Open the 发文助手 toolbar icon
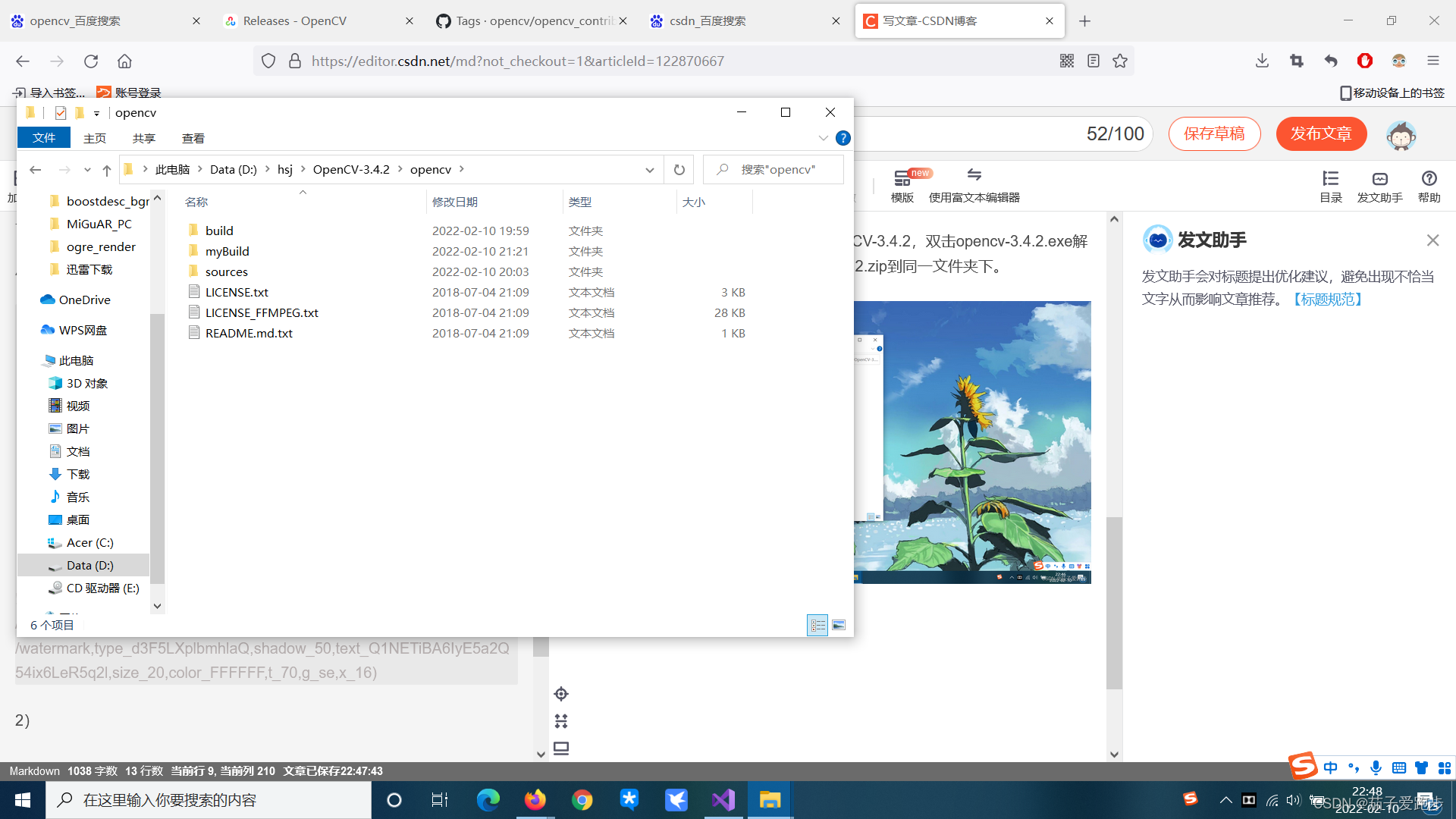This screenshot has height=819, width=1456. pyautogui.click(x=1379, y=187)
